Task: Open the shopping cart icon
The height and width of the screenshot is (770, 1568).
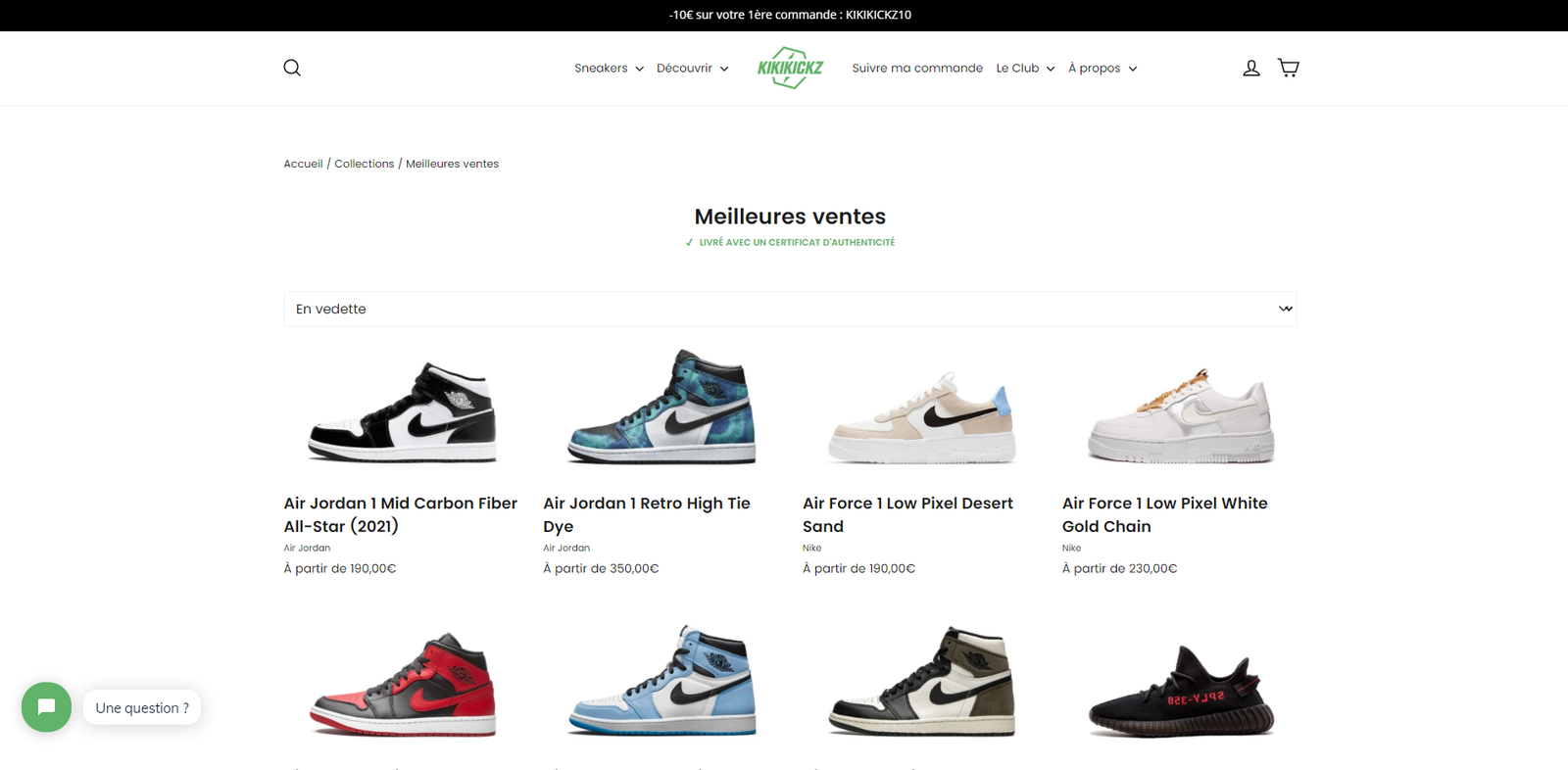Action: click(x=1289, y=68)
